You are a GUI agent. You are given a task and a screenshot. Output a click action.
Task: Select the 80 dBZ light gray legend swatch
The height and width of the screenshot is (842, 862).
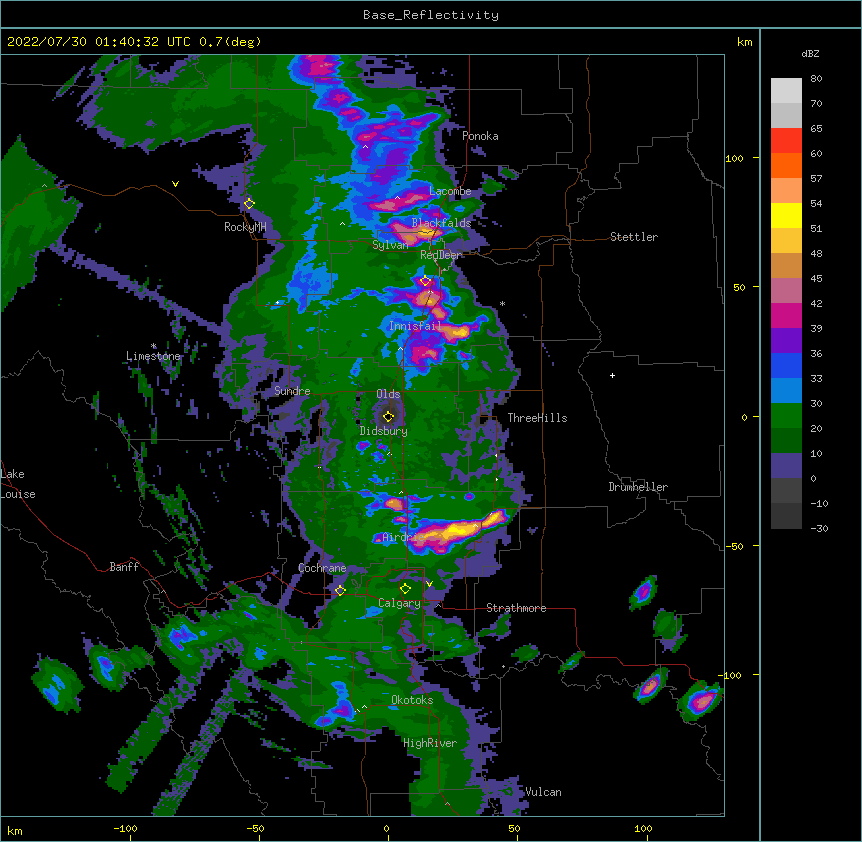point(786,91)
